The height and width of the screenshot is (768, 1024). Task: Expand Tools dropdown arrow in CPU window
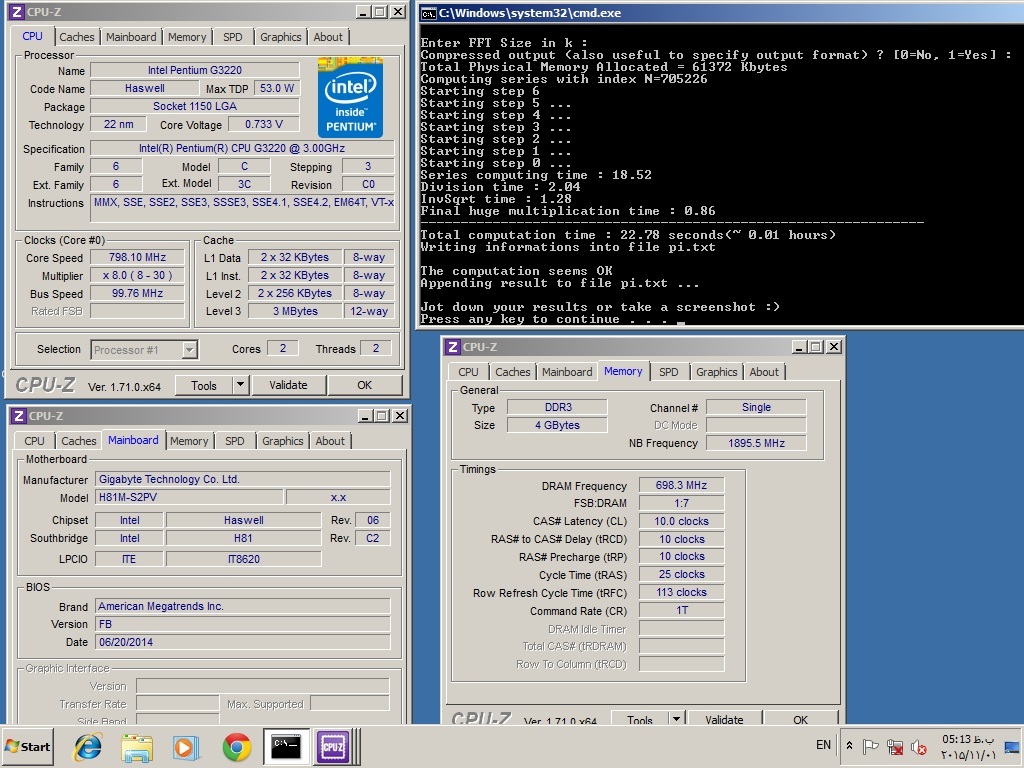click(x=240, y=385)
